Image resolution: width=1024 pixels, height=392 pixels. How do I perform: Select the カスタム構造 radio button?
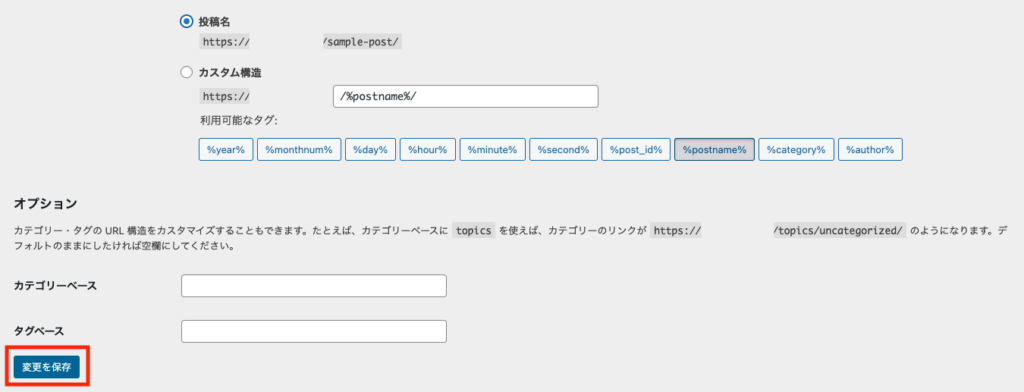(x=186, y=73)
